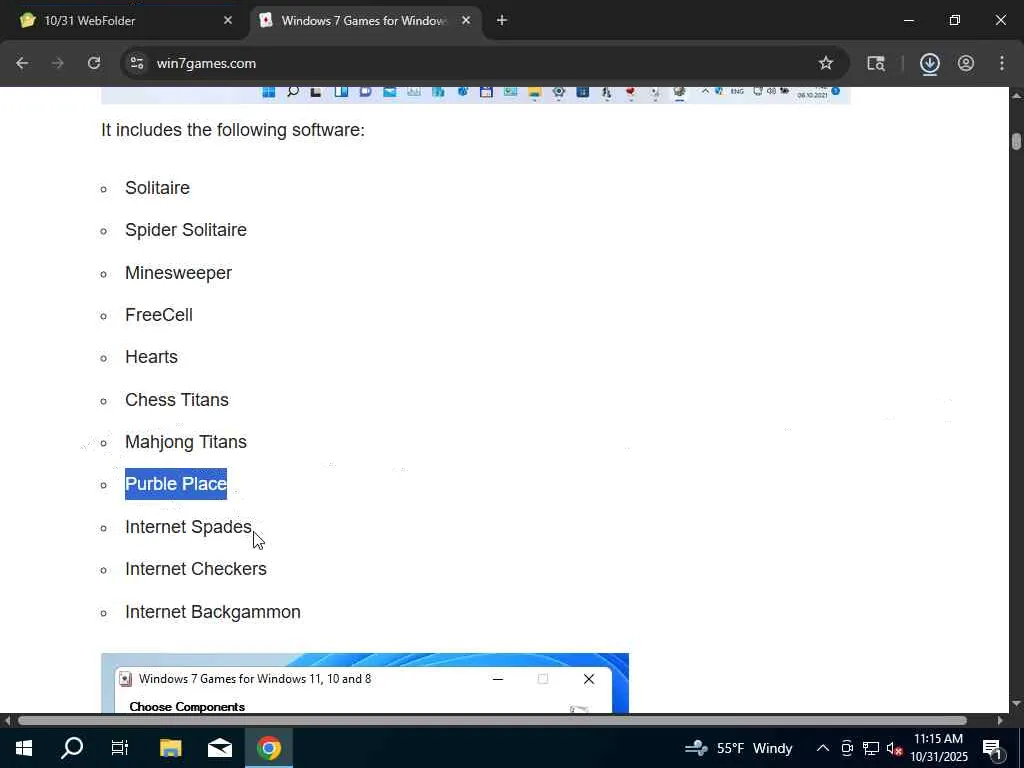1024x768 pixels.
Task: Click the highlighted "Purble Place" text
Action: click(176, 484)
